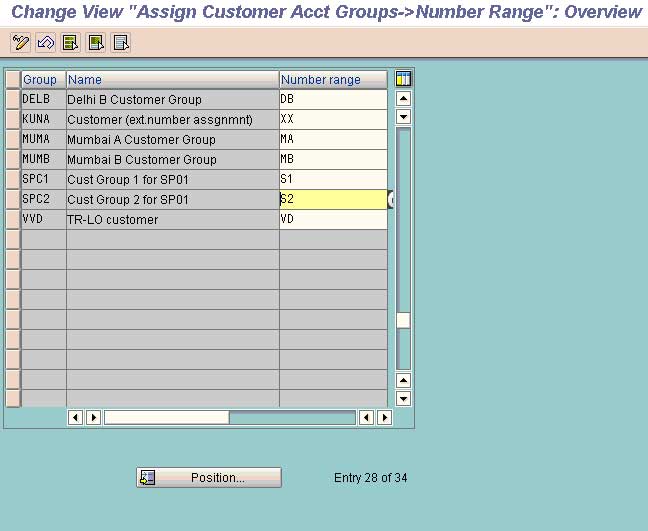Click the Number range field containing S1
This screenshot has width=648, height=531.
click(x=333, y=179)
